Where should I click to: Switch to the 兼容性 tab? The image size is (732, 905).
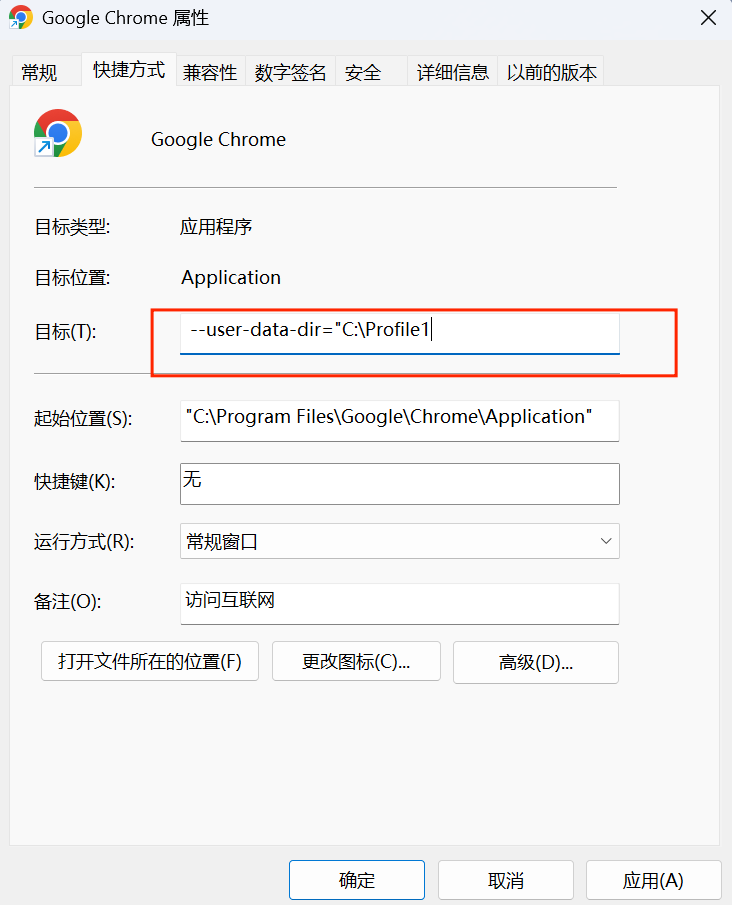(210, 73)
